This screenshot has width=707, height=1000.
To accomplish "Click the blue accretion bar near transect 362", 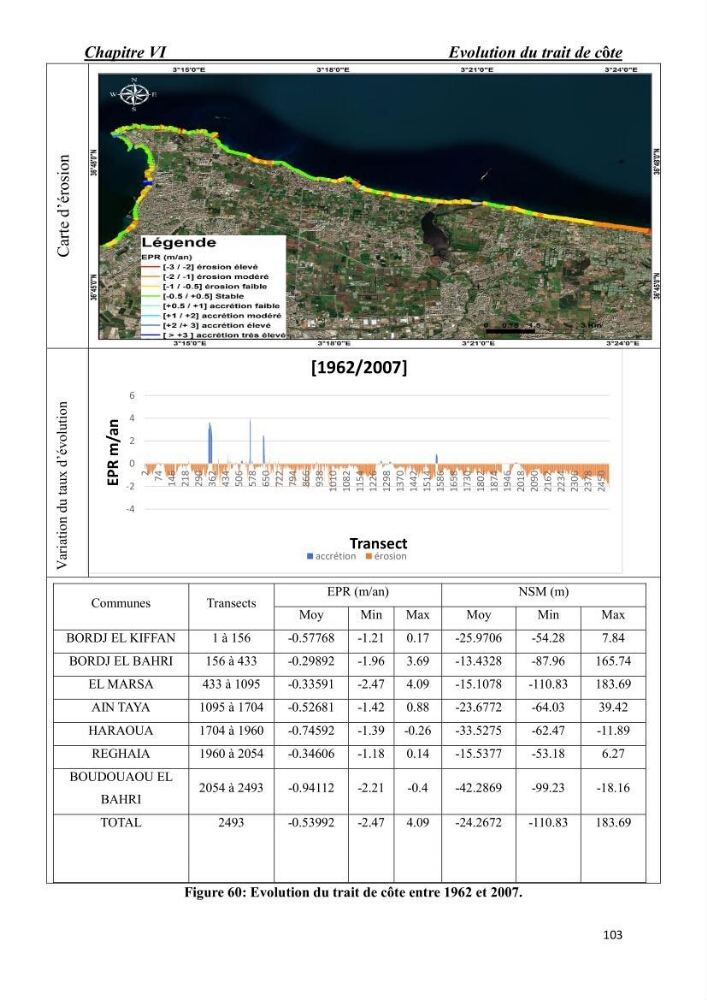I will point(210,443).
